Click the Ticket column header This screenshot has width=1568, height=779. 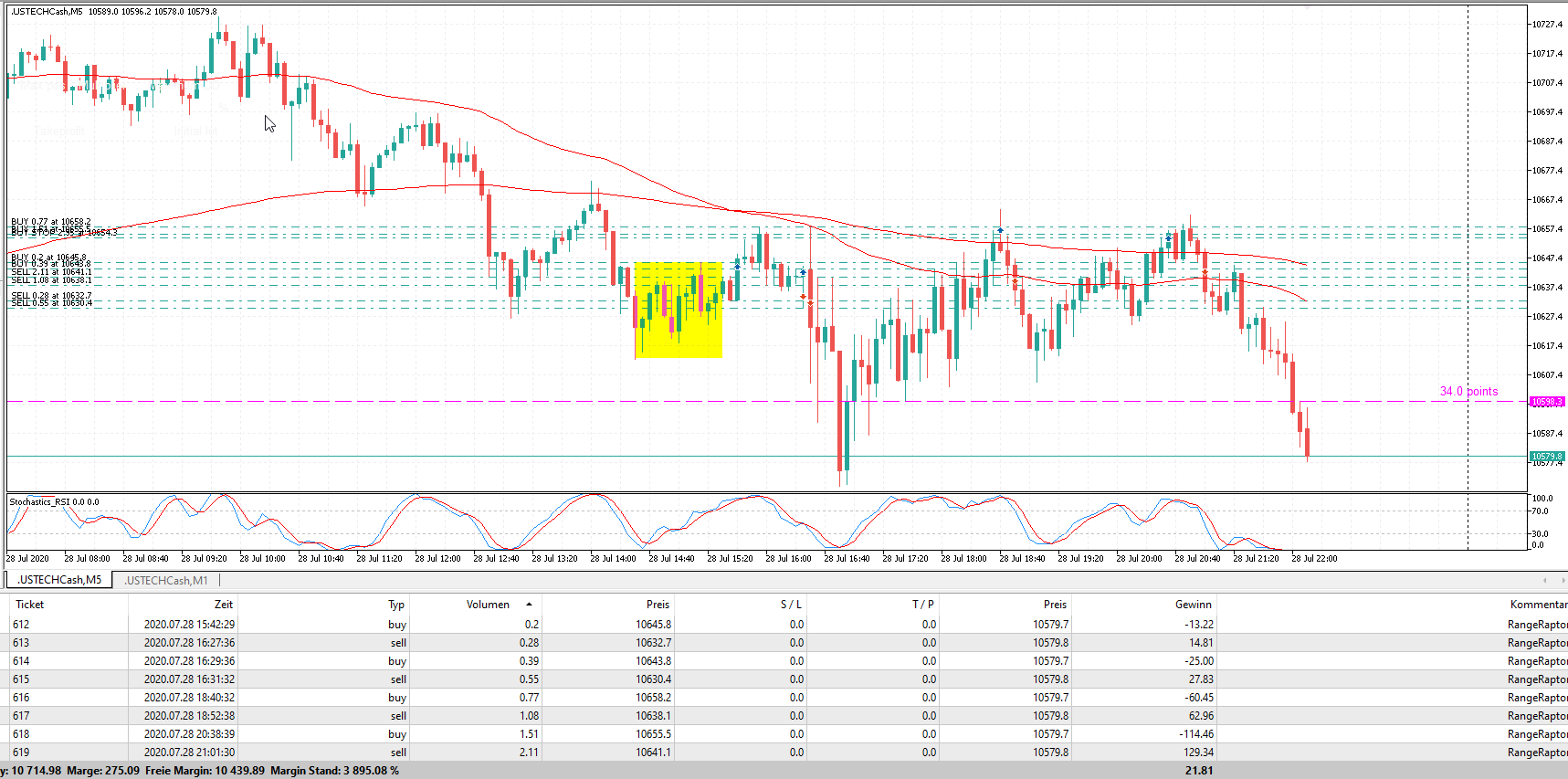point(29,605)
